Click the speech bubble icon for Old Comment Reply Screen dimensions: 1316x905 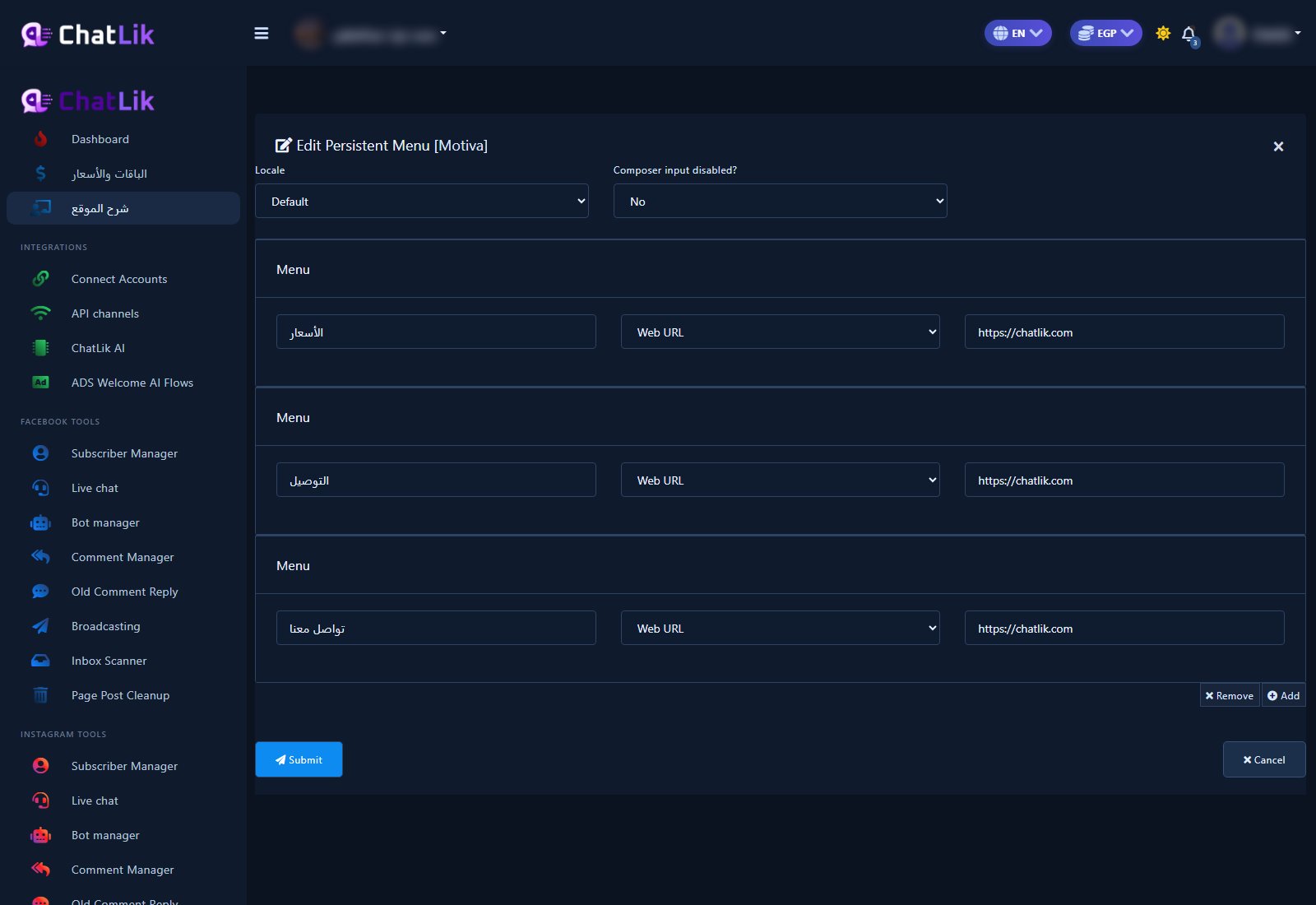(x=40, y=592)
